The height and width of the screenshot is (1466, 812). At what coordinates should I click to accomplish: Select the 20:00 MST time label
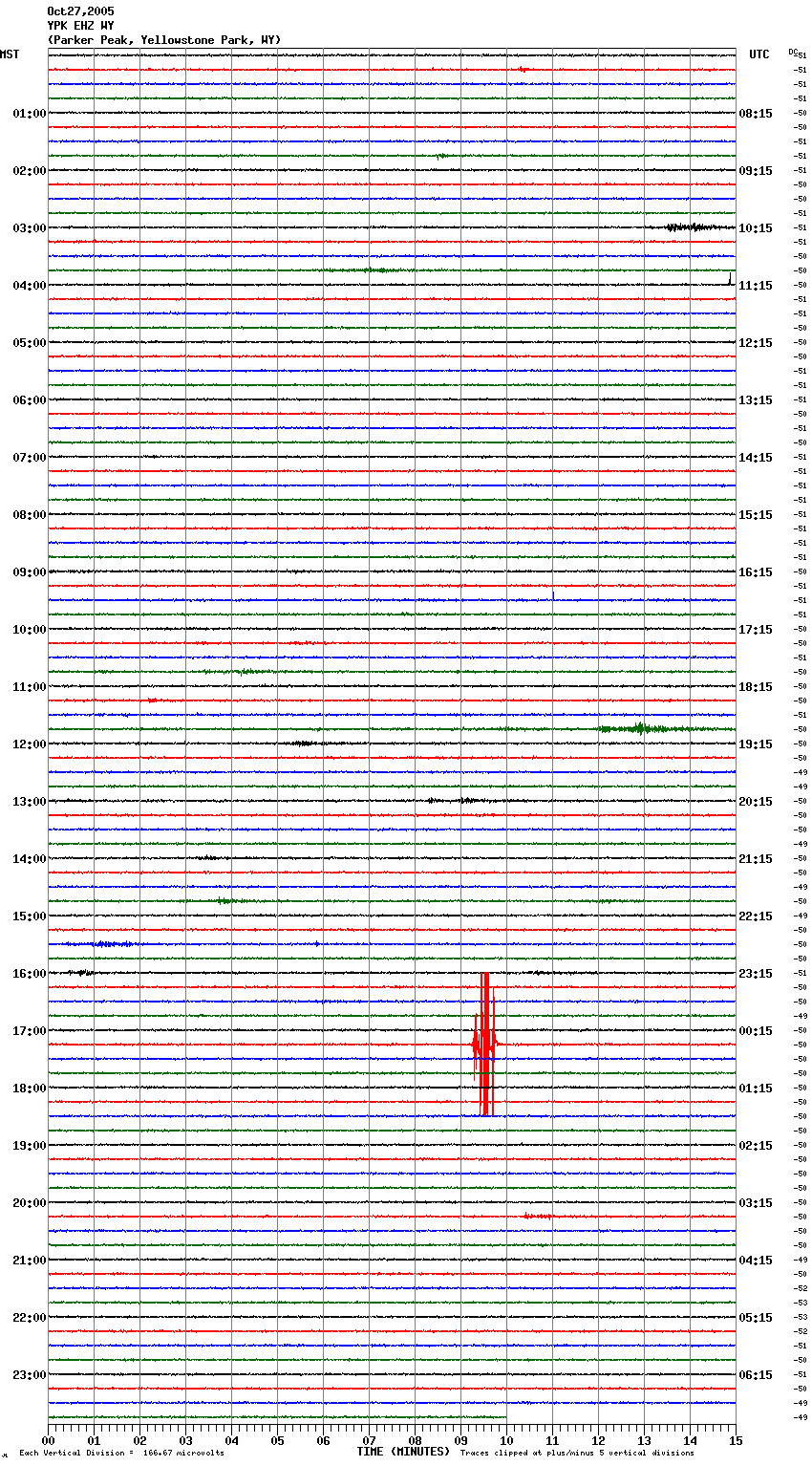(30, 1203)
